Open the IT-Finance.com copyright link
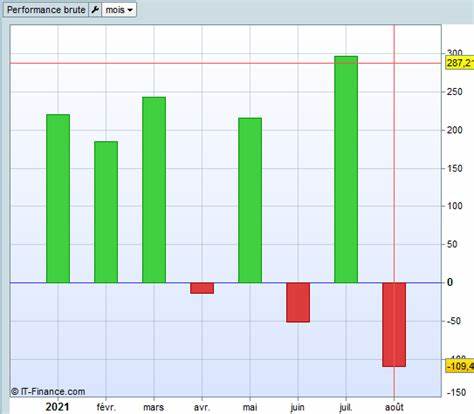Viewport: 474px width, 414px height. point(48,391)
